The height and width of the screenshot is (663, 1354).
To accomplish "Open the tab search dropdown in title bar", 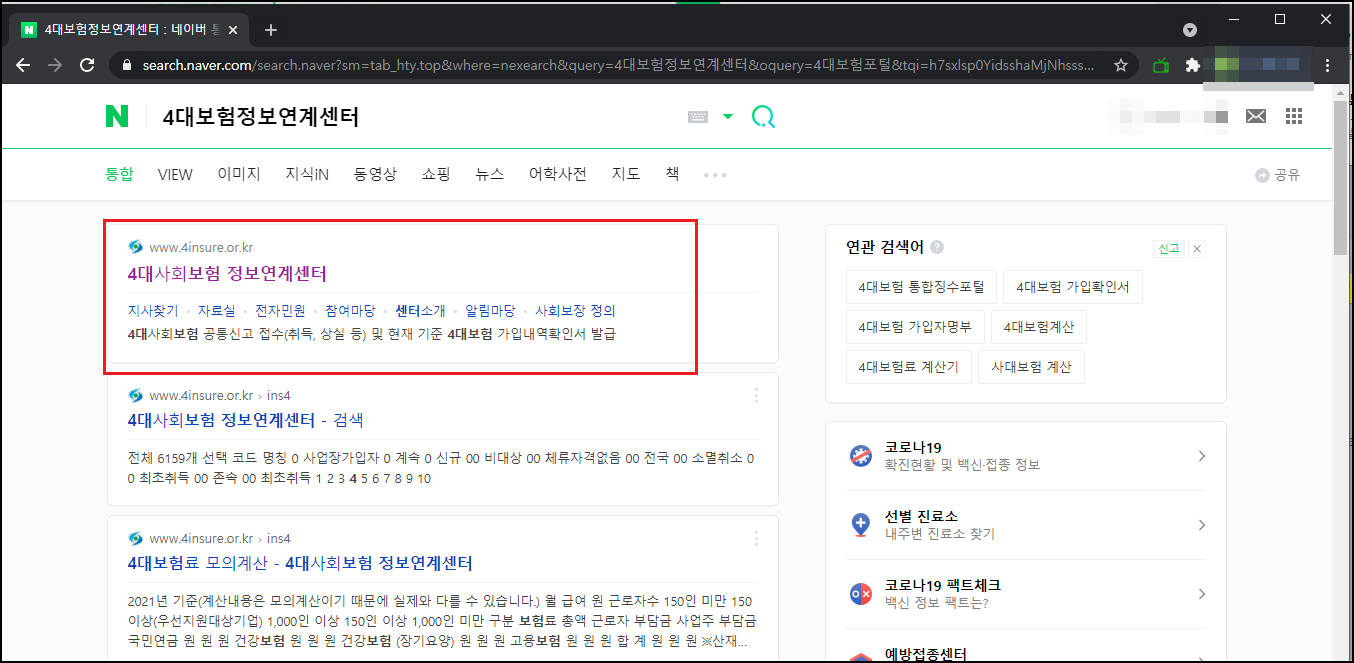I will pyautogui.click(x=1190, y=29).
